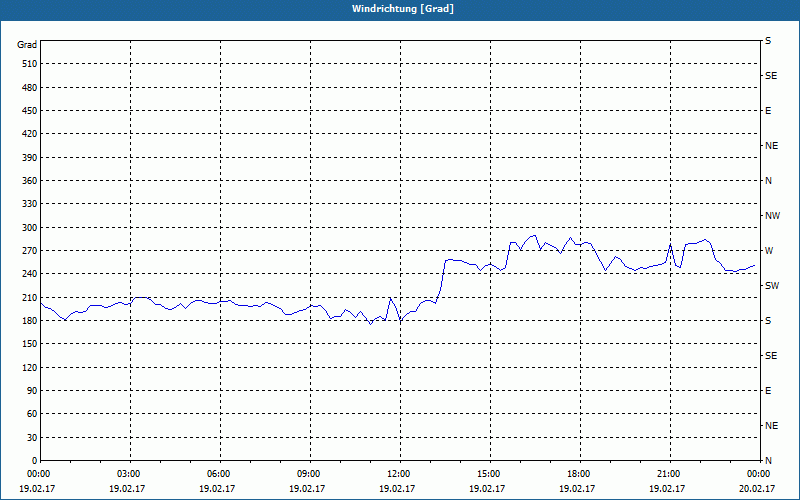Screen dimensions: 800x500
Task: Click the 450 degree axis value
Action: (30, 111)
